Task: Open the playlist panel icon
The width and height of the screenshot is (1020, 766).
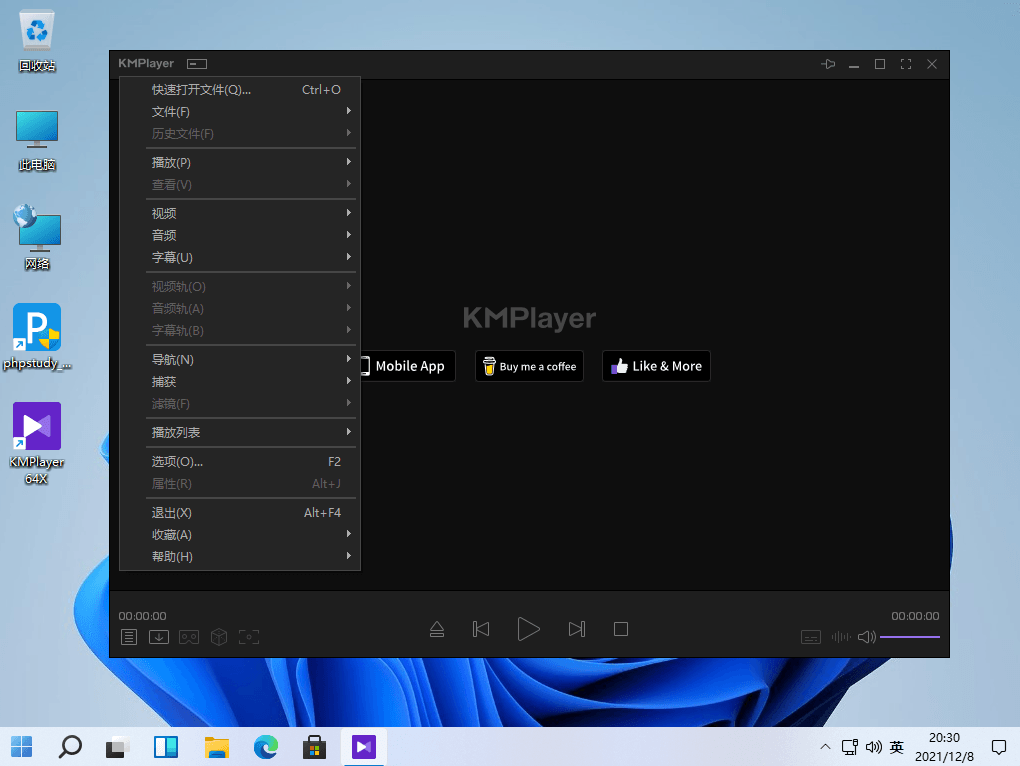Action: pos(129,637)
